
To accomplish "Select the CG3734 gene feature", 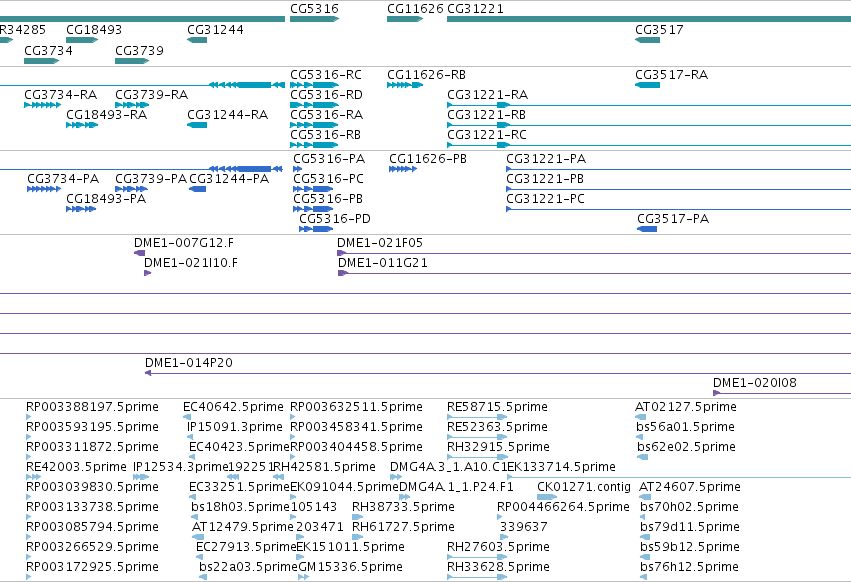I will coord(42,61).
